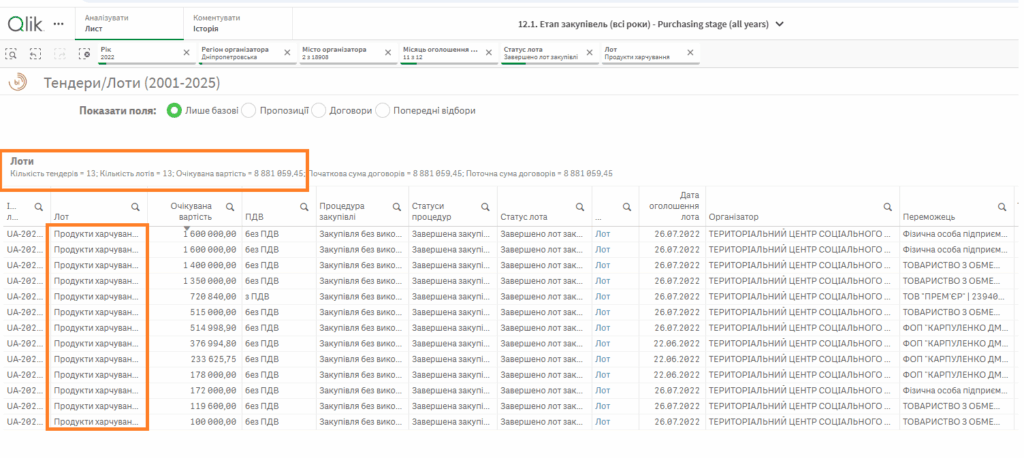Click search icon in Лот column header

click(x=135, y=207)
